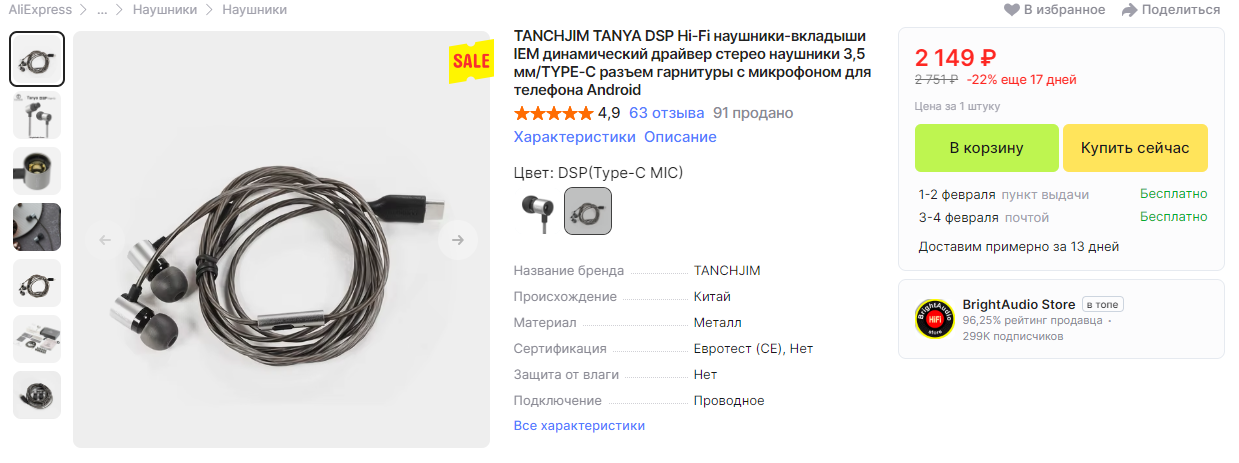This screenshot has height=463, width=1239.
Task: Show next product image with right arrow
Action: (458, 240)
